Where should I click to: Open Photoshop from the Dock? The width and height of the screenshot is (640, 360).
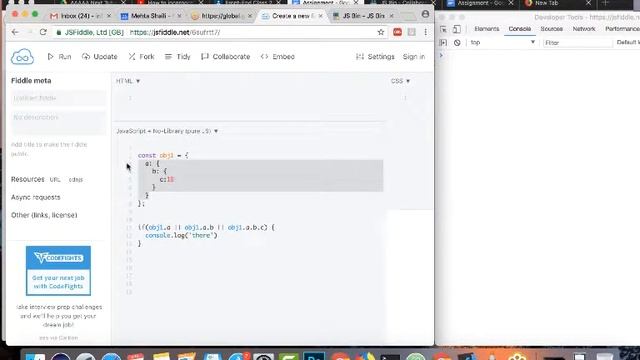coord(314,356)
